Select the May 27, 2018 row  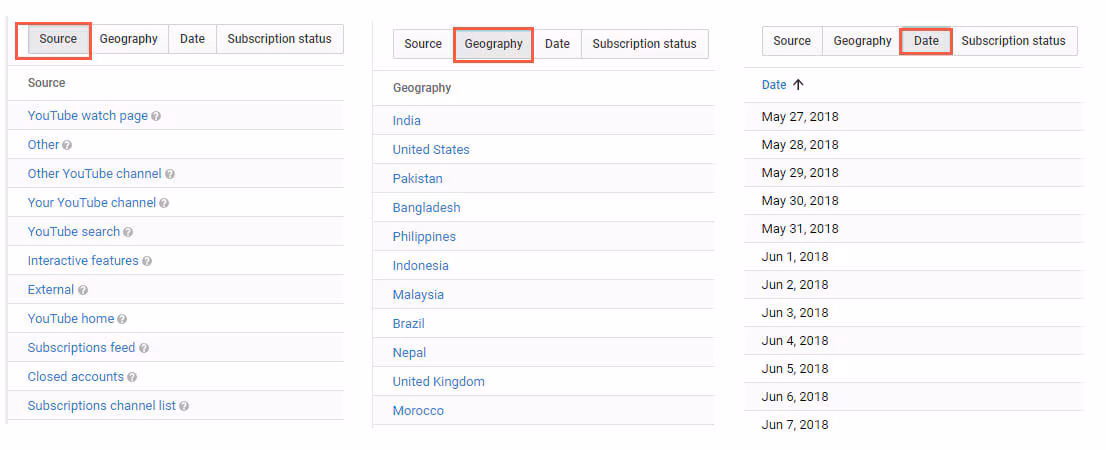[800, 117]
